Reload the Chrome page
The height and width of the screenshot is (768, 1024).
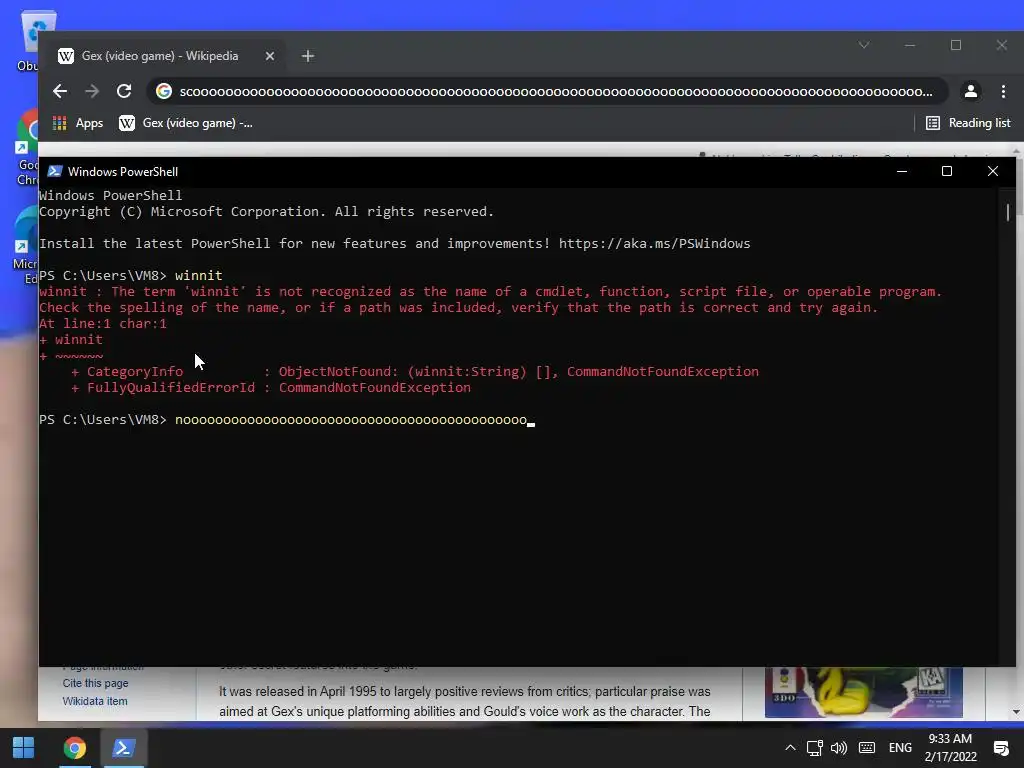pyautogui.click(x=124, y=91)
